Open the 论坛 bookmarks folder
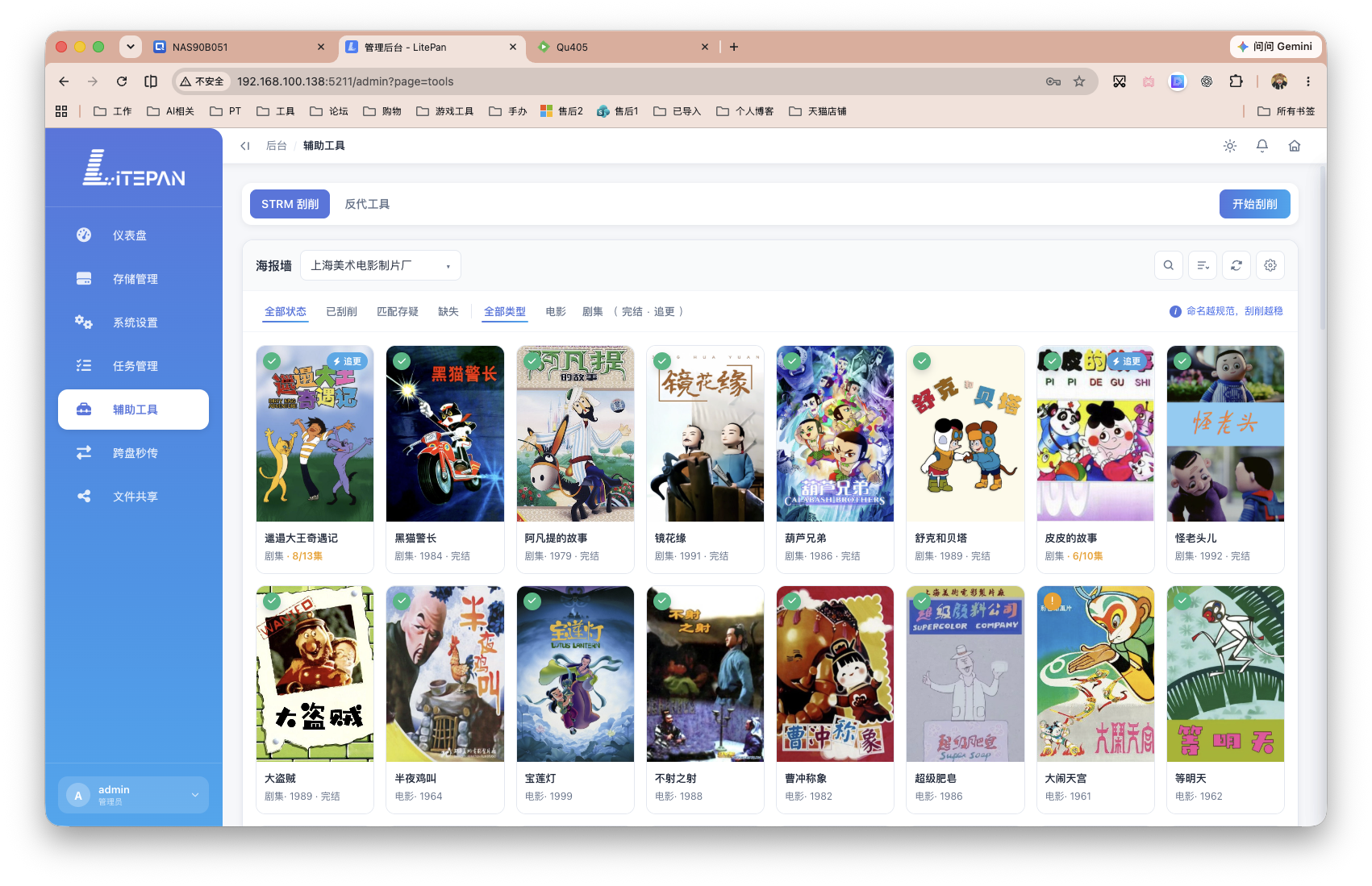 (x=329, y=111)
